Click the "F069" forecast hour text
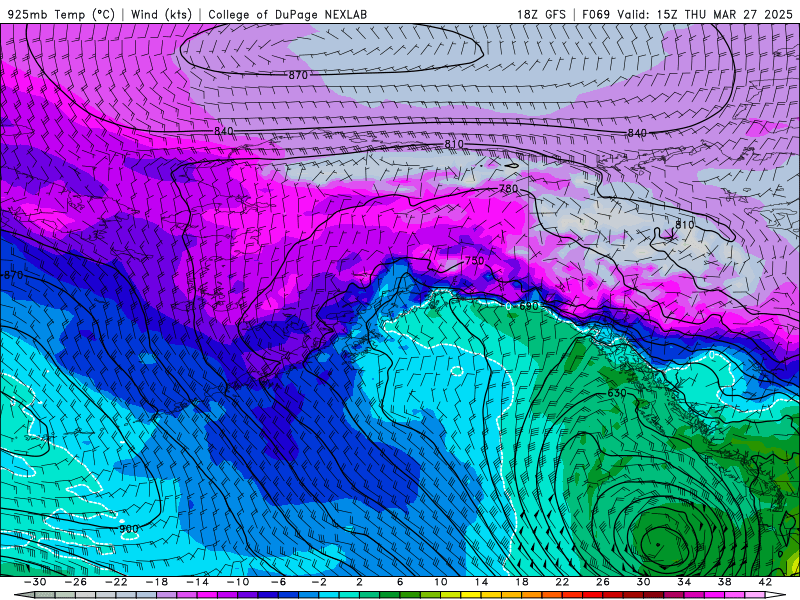 (x=596, y=14)
